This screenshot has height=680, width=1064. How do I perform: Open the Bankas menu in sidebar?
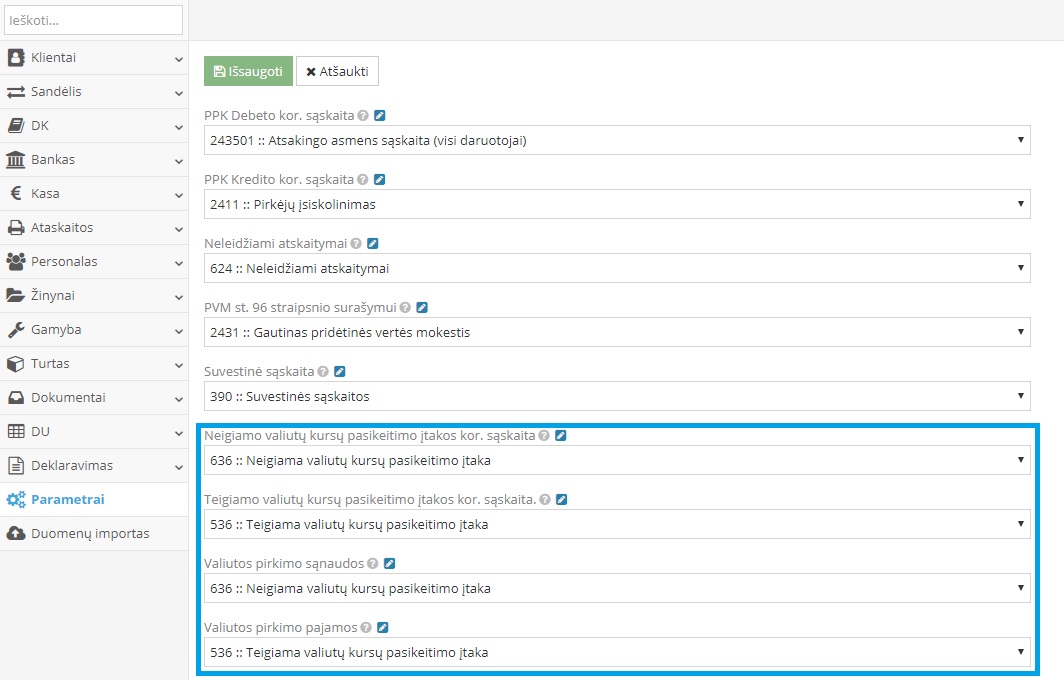click(x=94, y=160)
